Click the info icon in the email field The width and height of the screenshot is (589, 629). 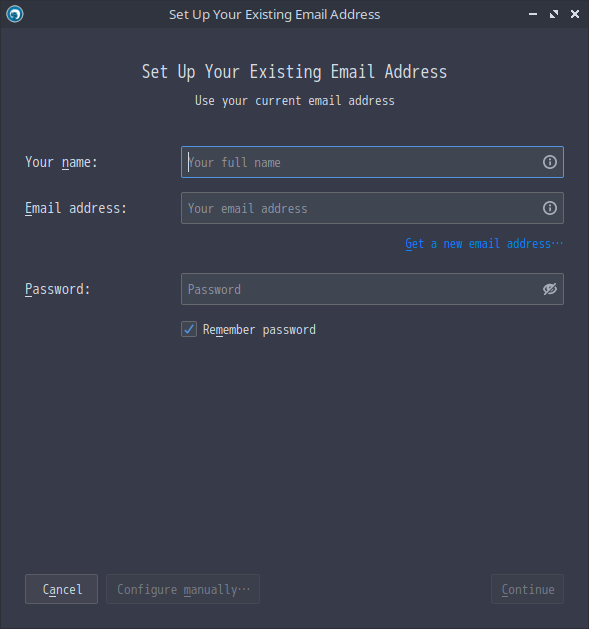pos(550,208)
